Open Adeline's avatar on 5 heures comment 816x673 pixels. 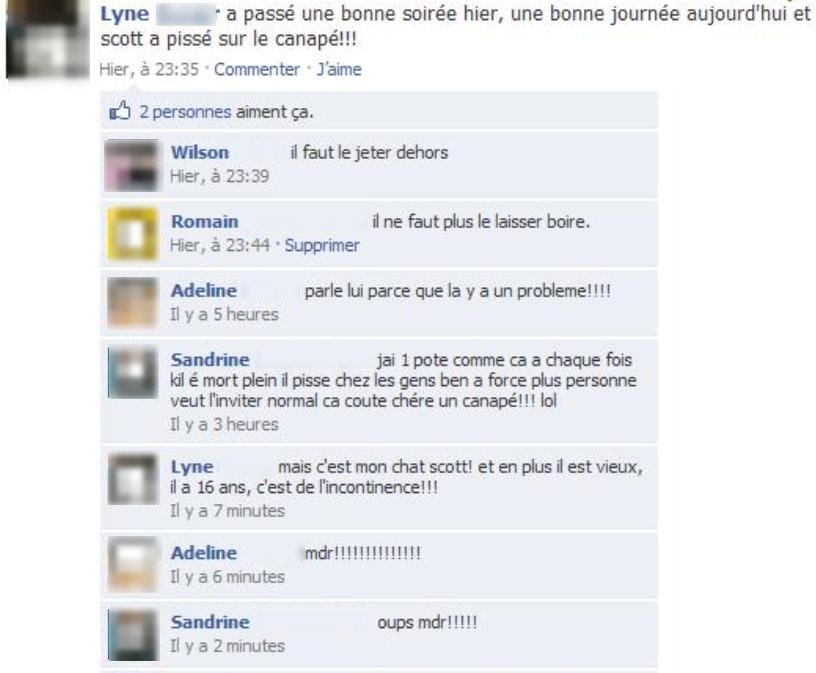click(x=132, y=303)
